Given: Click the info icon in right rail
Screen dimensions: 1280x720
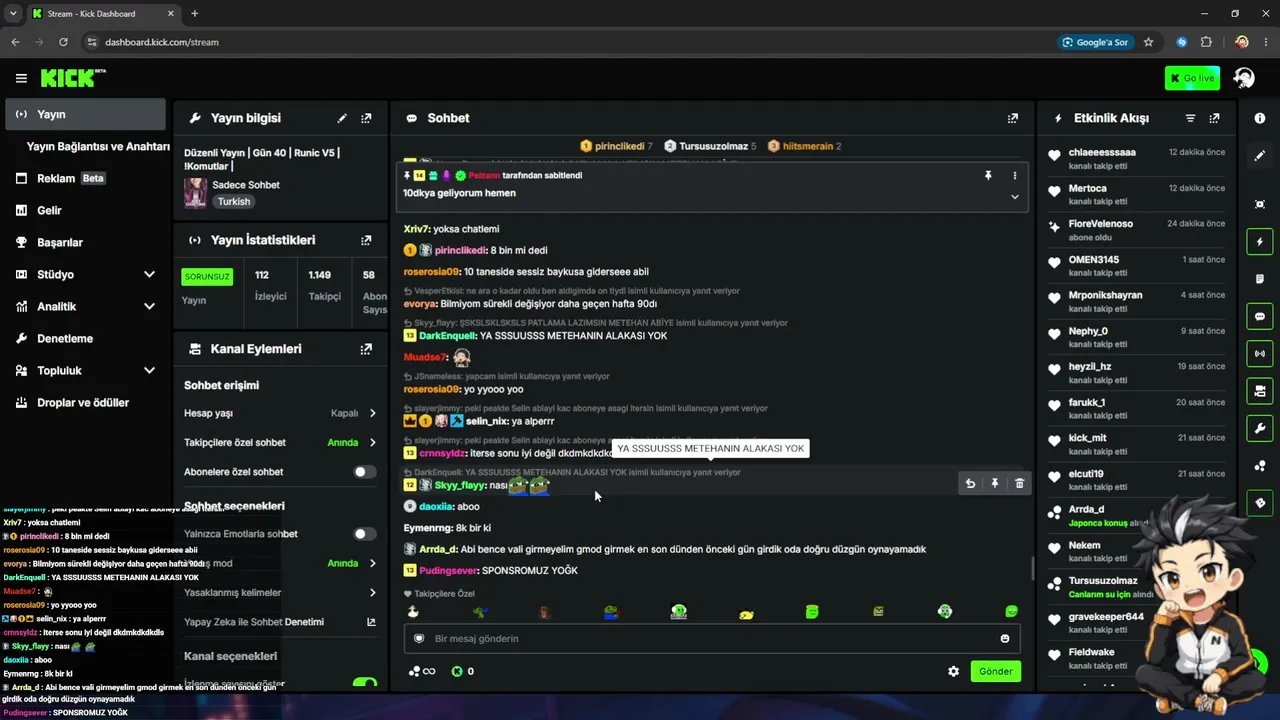Looking at the screenshot, I should 1260,118.
